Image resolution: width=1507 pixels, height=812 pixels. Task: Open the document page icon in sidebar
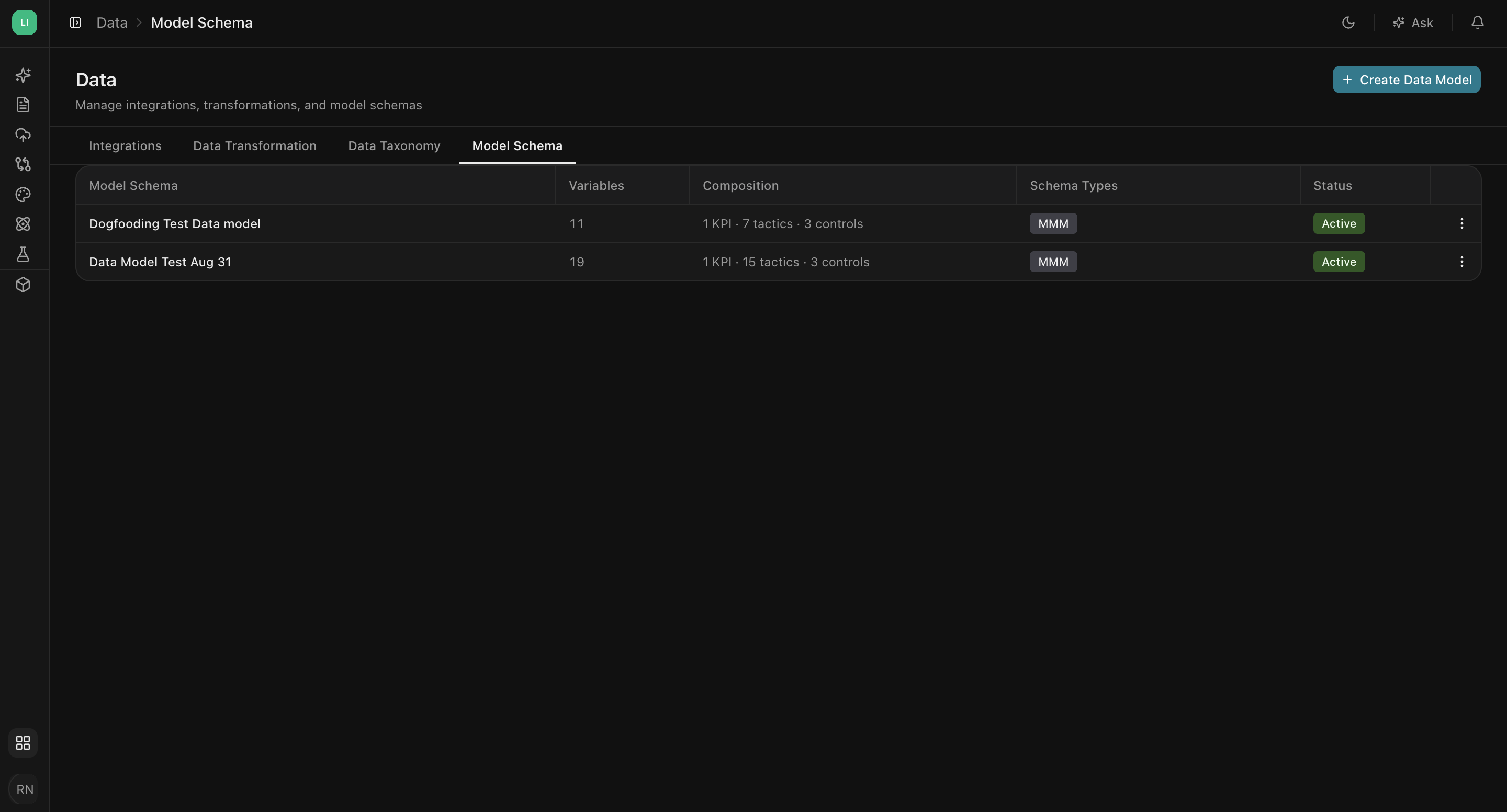click(24, 105)
